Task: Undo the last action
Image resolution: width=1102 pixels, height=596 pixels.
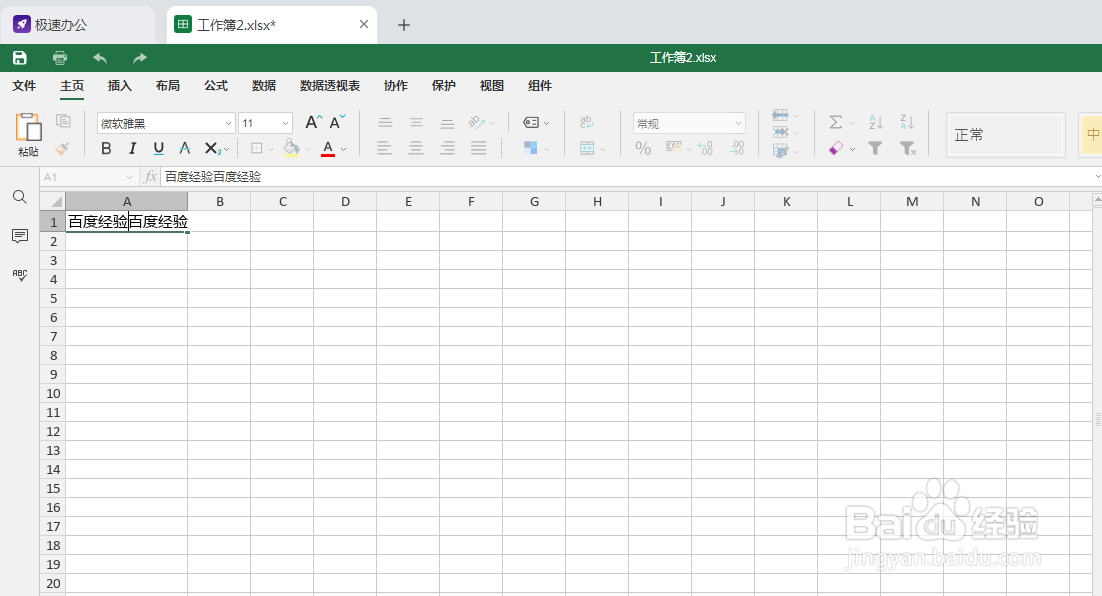Action: pyautogui.click(x=100, y=58)
